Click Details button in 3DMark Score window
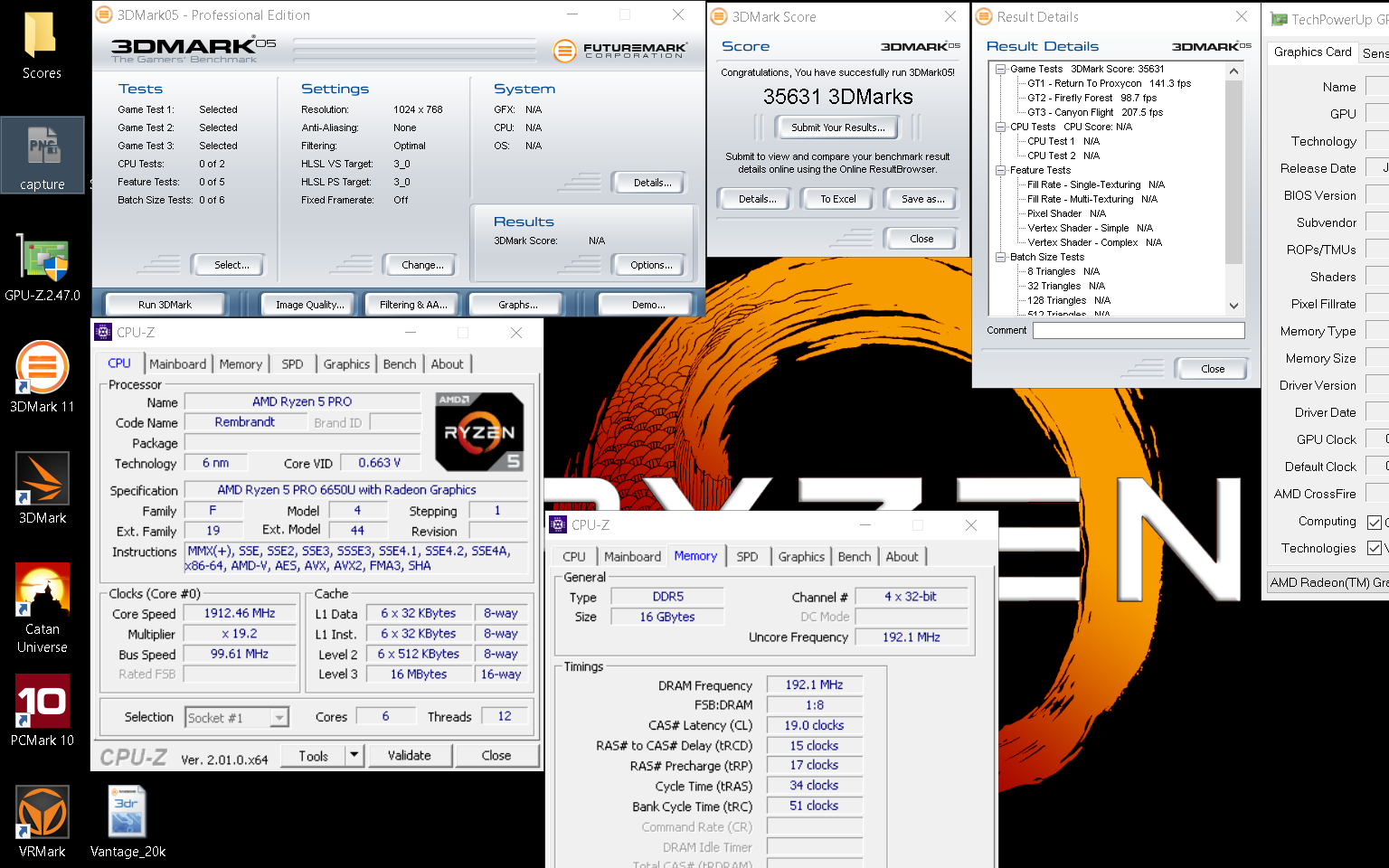 point(757,199)
